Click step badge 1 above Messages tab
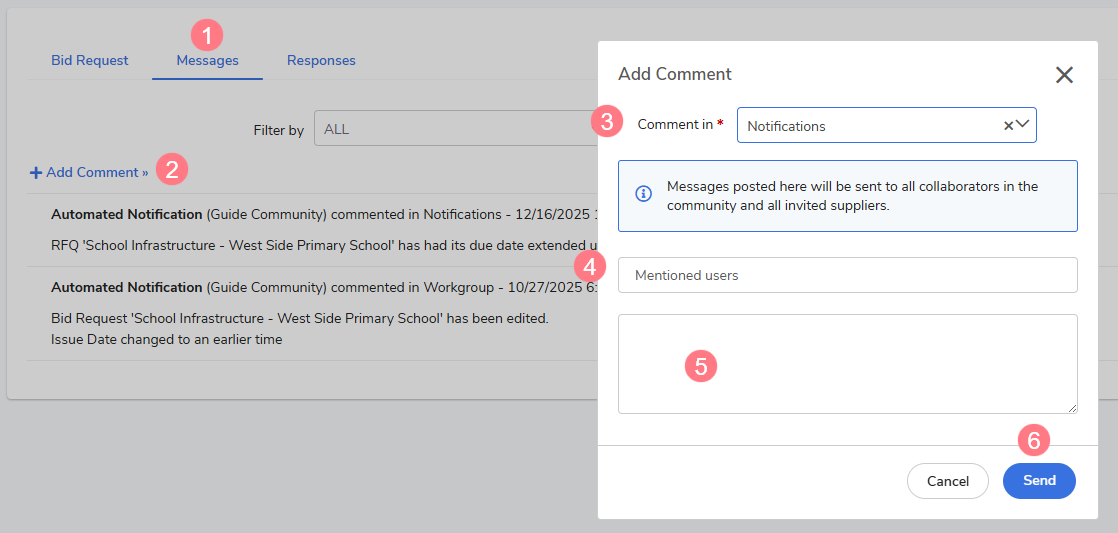 [x=207, y=35]
